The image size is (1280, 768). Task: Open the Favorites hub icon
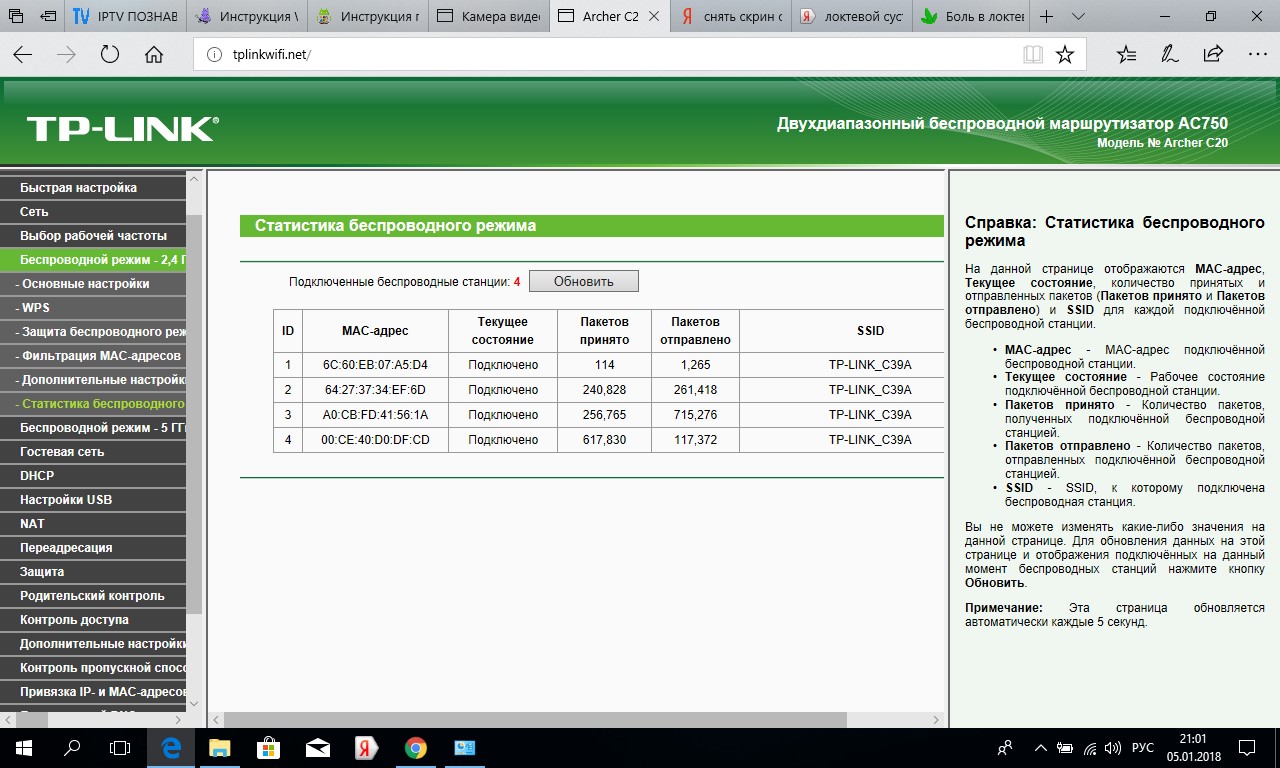(x=1126, y=55)
